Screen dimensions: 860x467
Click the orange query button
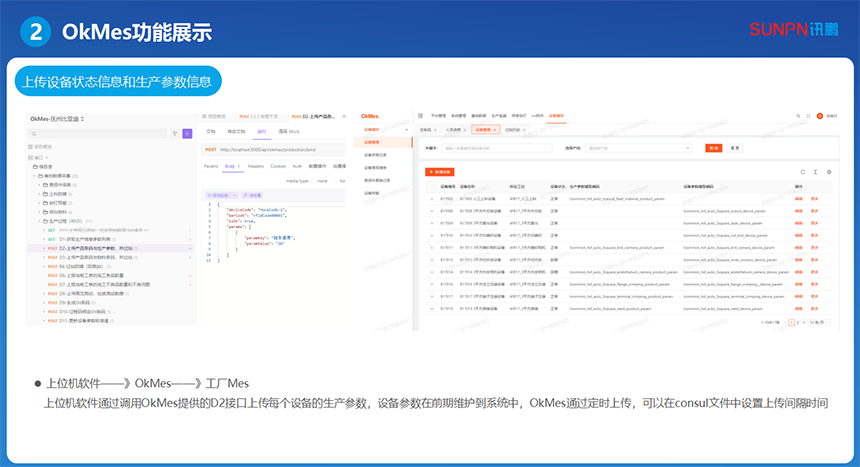click(714, 148)
